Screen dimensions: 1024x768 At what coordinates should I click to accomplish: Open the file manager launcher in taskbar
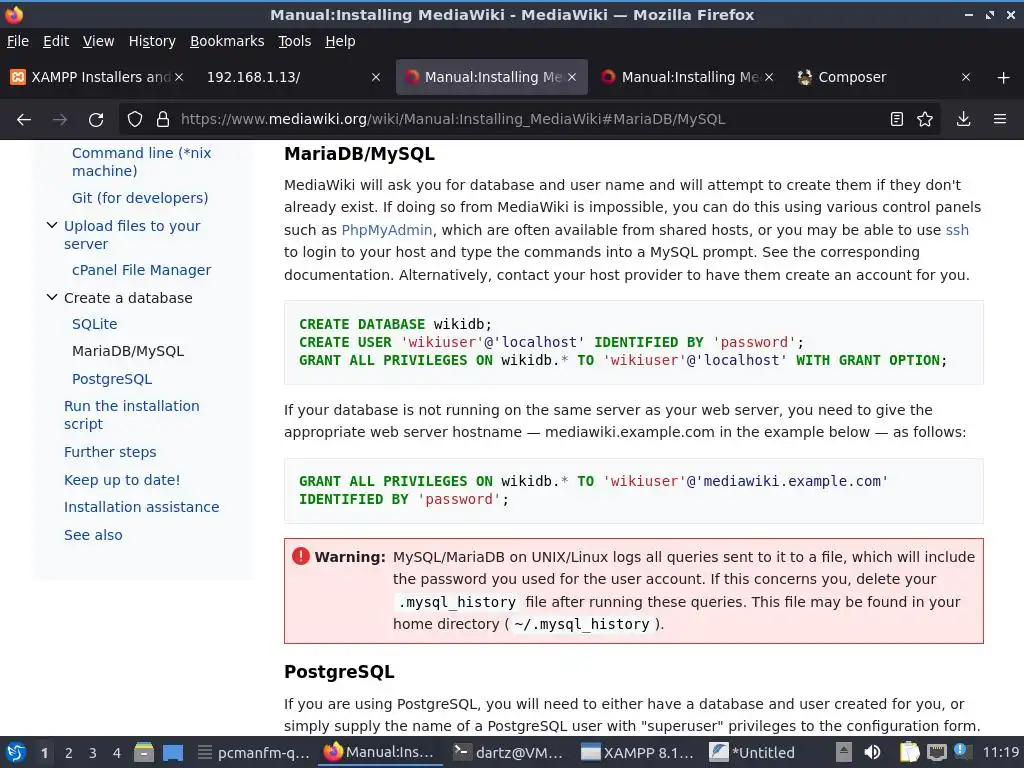pos(144,752)
